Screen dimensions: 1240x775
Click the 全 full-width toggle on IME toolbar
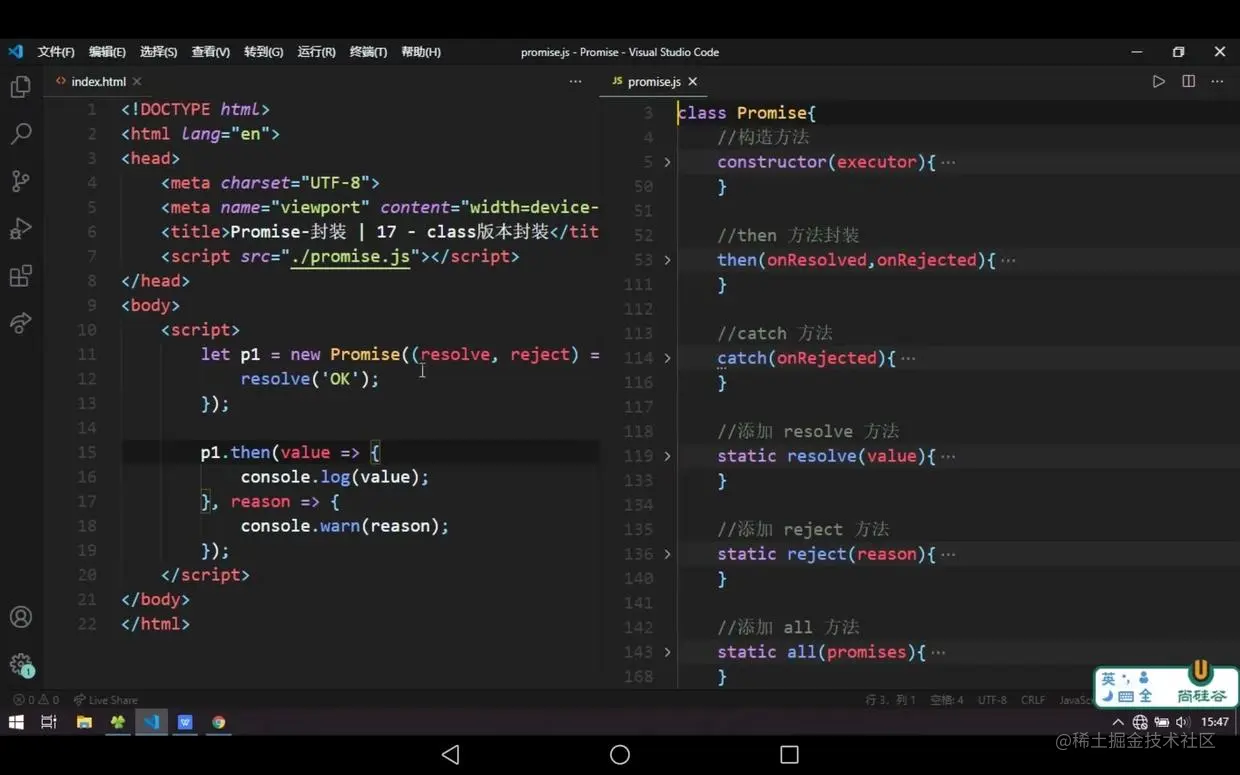1145,697
